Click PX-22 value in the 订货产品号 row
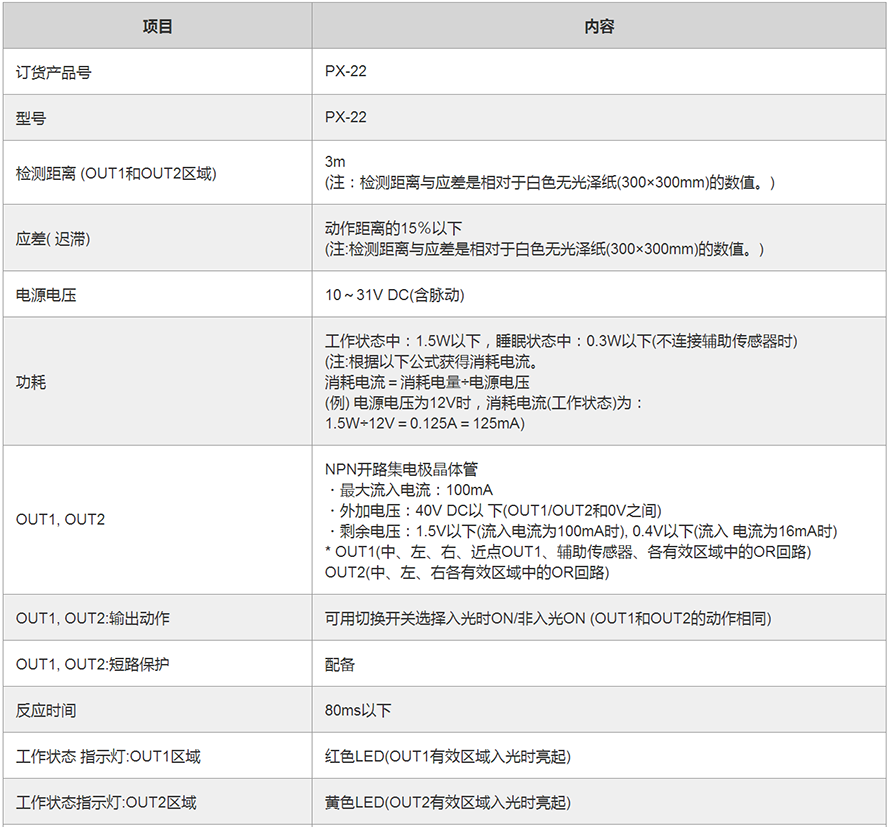This screenshot has width=890, height=827. coord(346,72)
